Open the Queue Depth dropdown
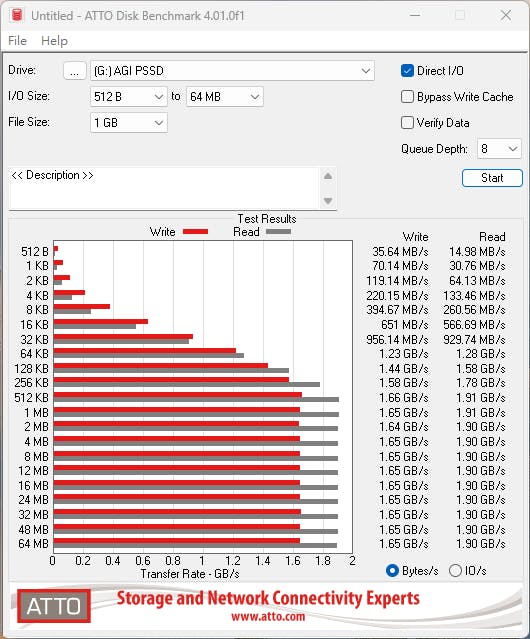 pyautogui.click(x=499, y=149)
